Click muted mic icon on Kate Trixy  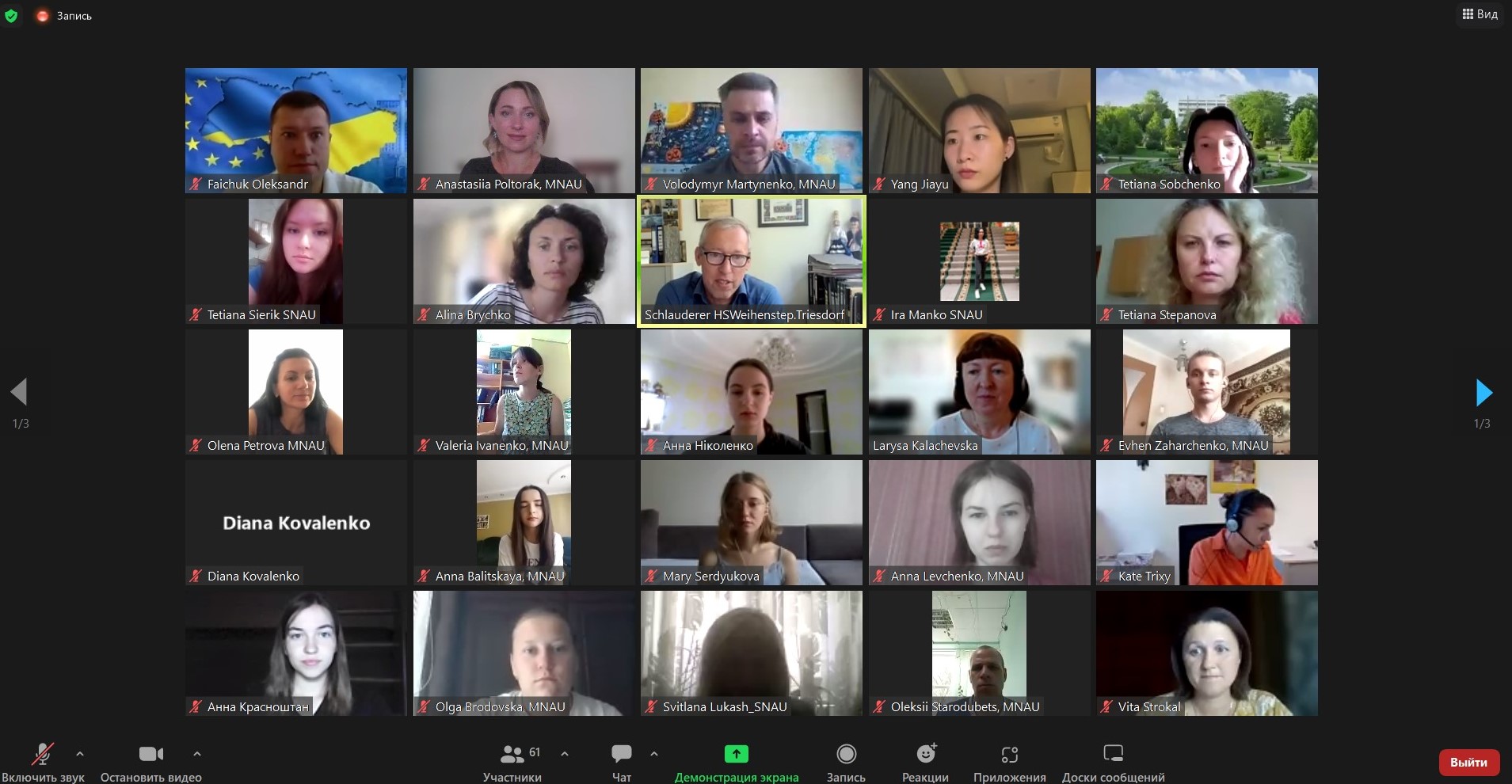[x=1106, y=576]
